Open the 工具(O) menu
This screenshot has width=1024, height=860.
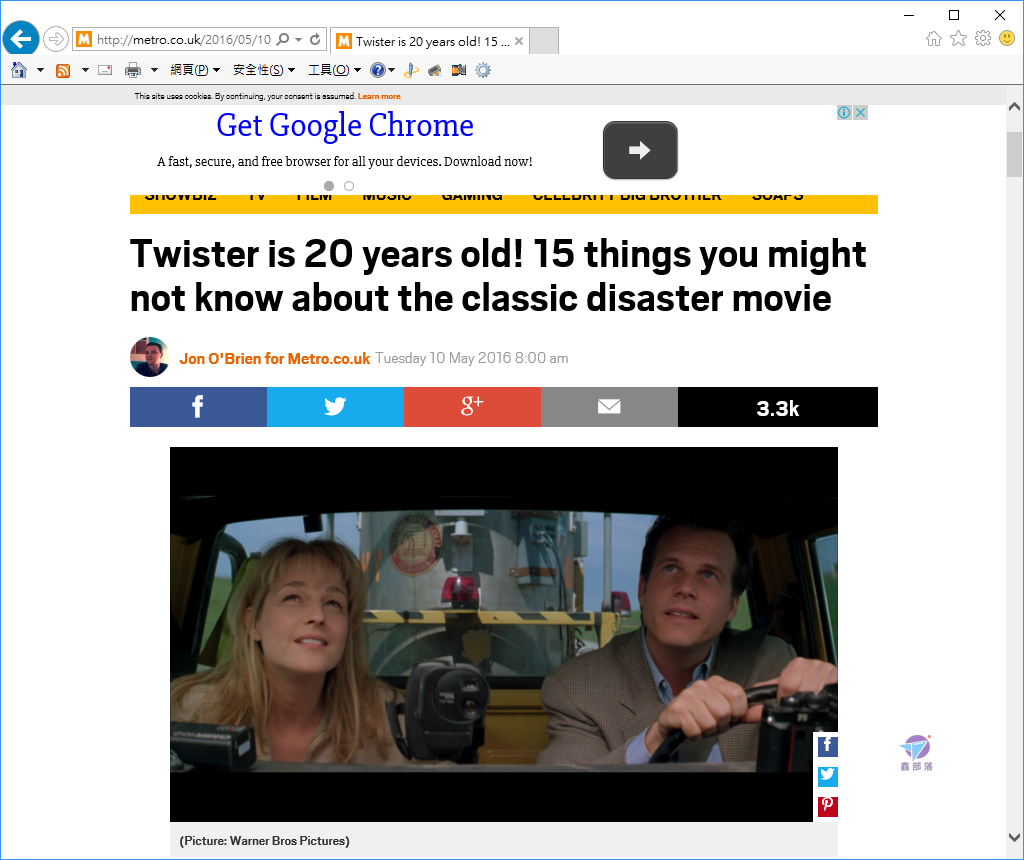coord(334,70)
